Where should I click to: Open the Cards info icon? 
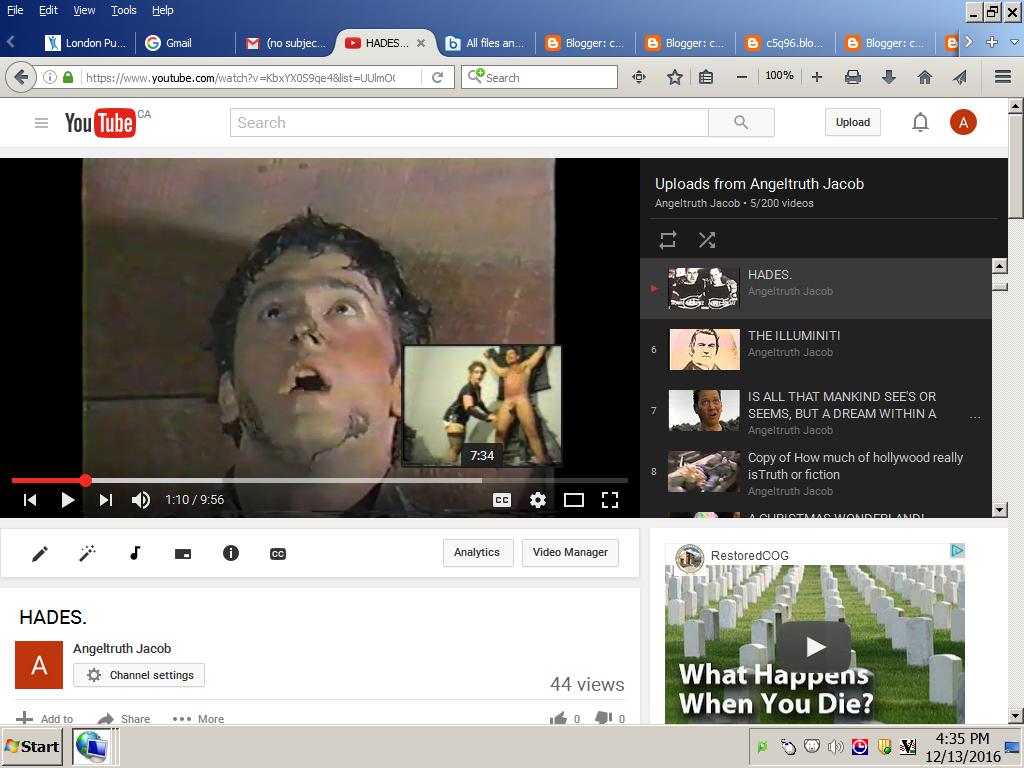pos(231,553)
